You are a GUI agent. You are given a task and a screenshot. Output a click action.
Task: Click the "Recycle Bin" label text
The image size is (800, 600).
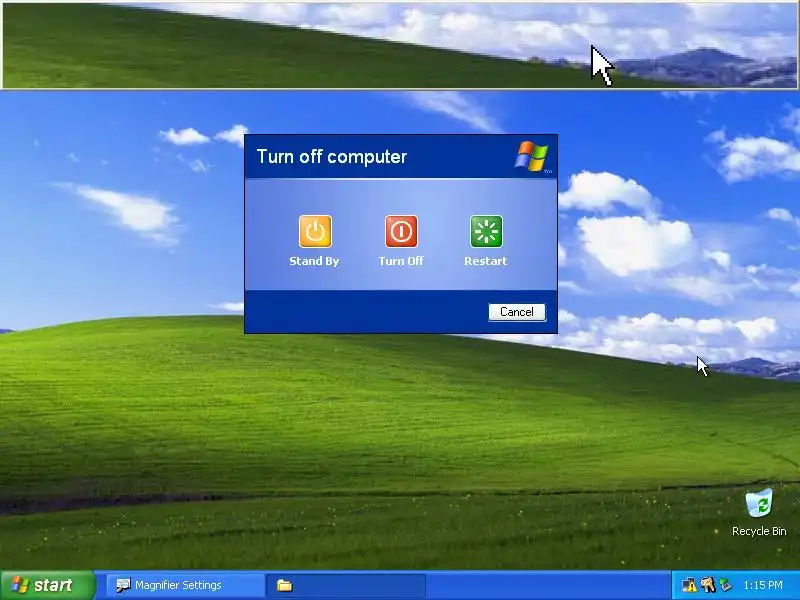(759, 531)
